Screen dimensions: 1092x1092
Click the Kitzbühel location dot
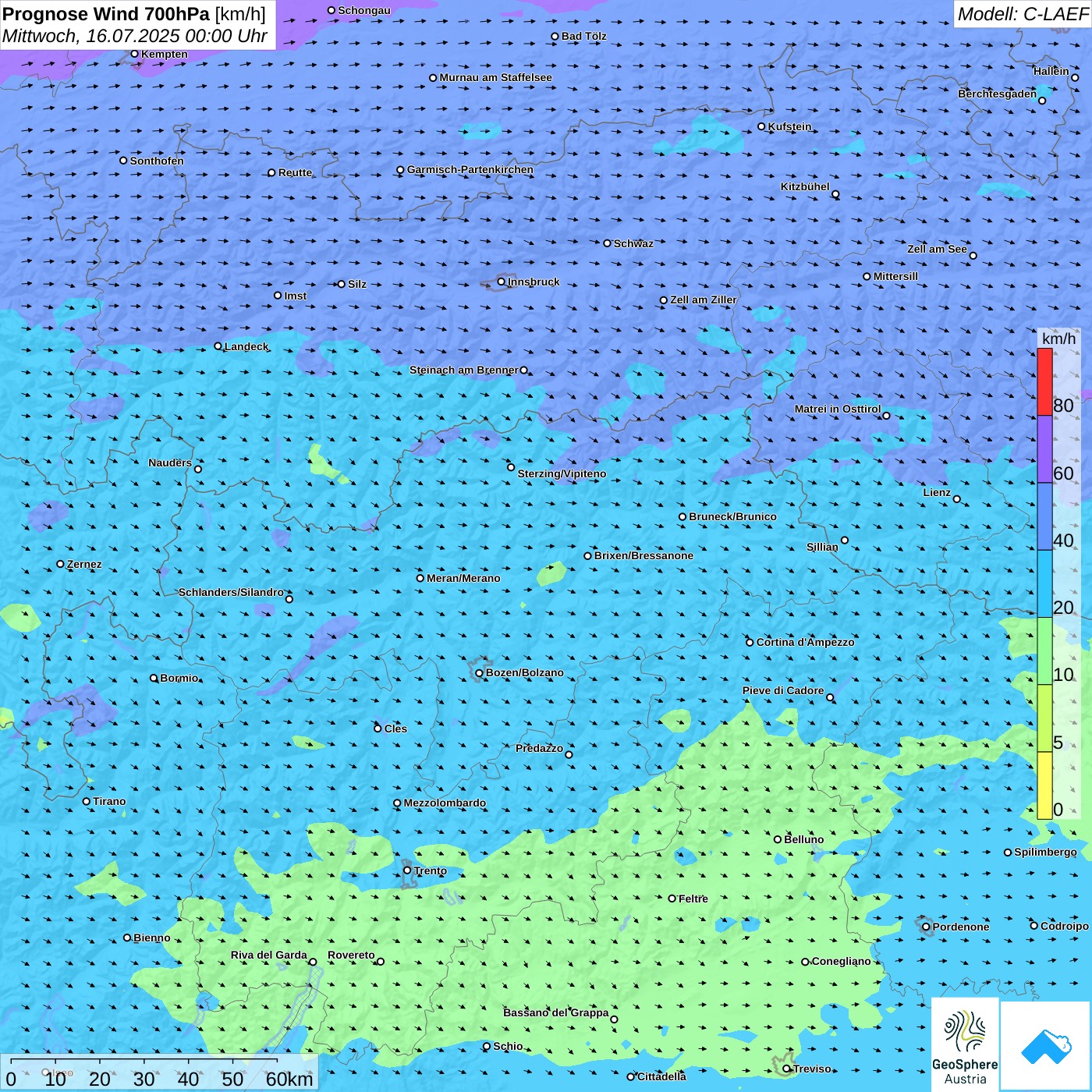point(835,194)
